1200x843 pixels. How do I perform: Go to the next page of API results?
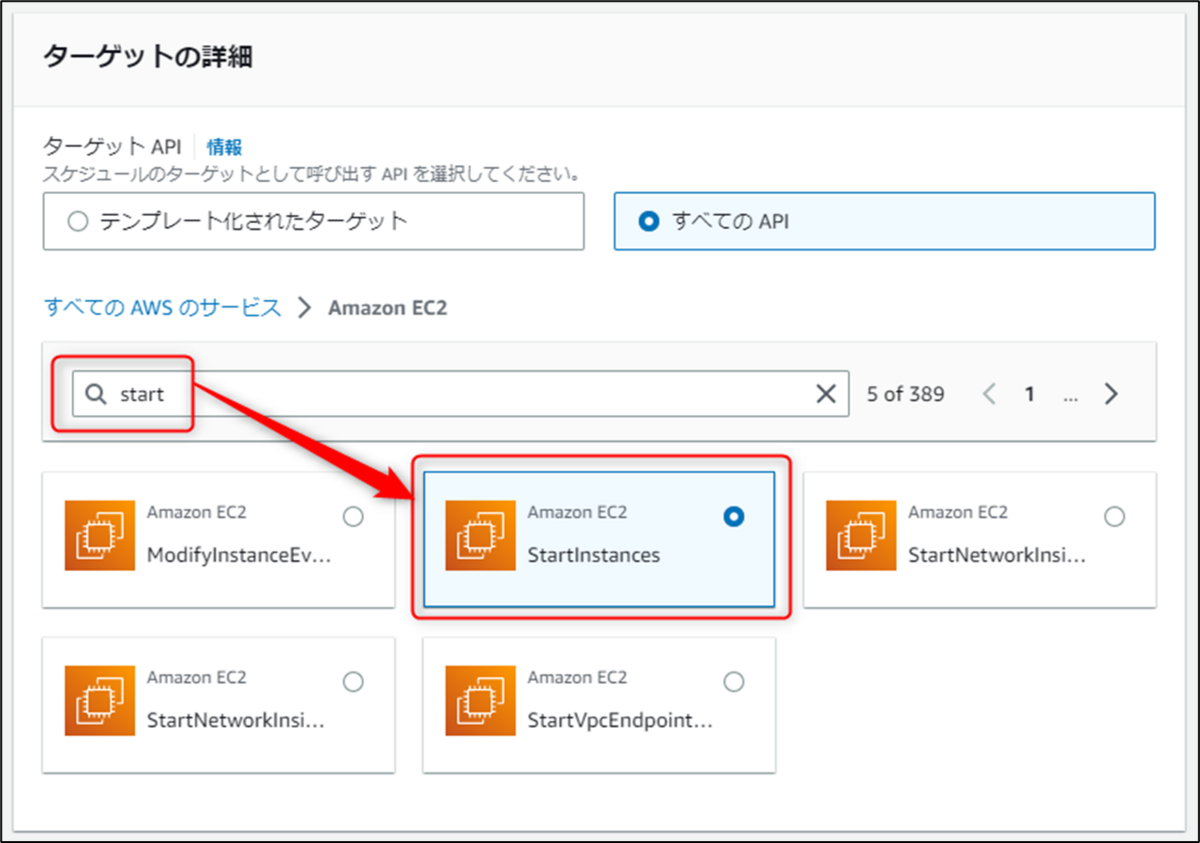pos(1111,394)
